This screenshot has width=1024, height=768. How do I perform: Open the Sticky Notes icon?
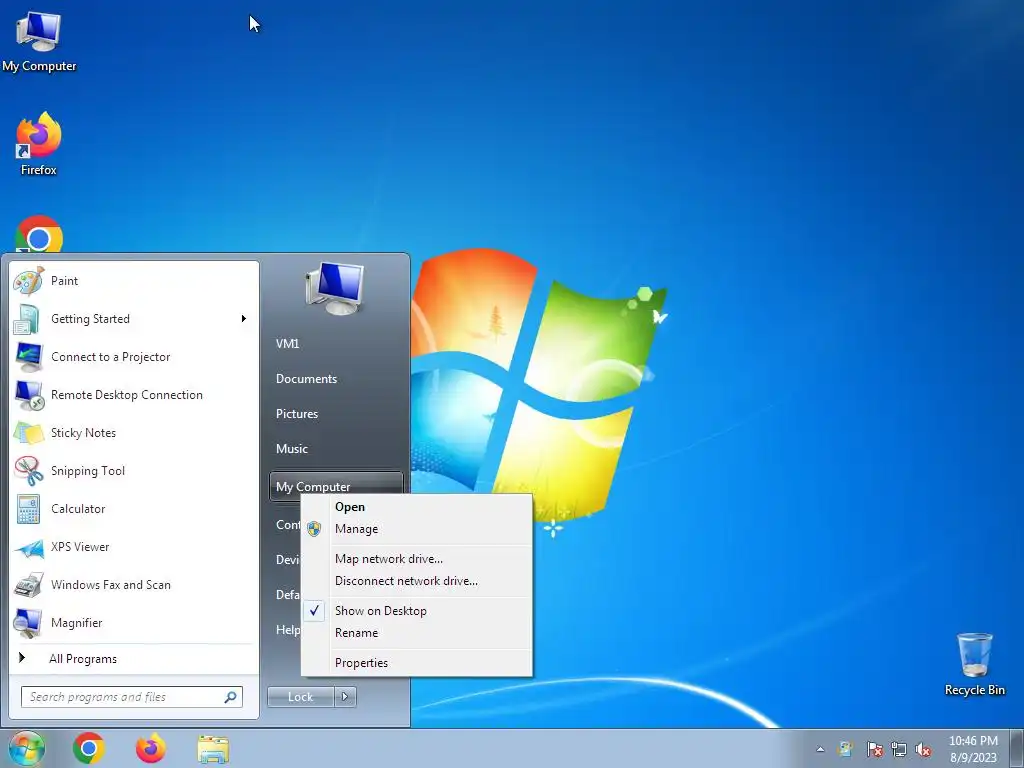(28, 433)
